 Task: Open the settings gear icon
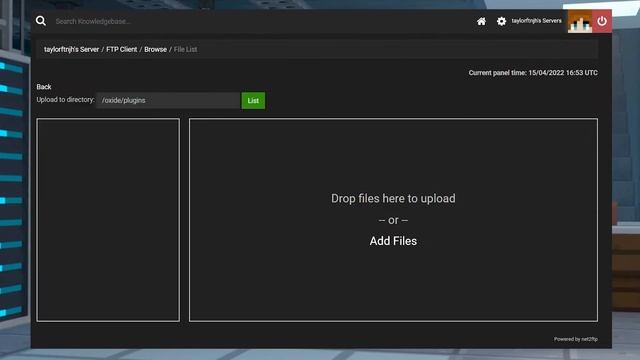[501, 21]
